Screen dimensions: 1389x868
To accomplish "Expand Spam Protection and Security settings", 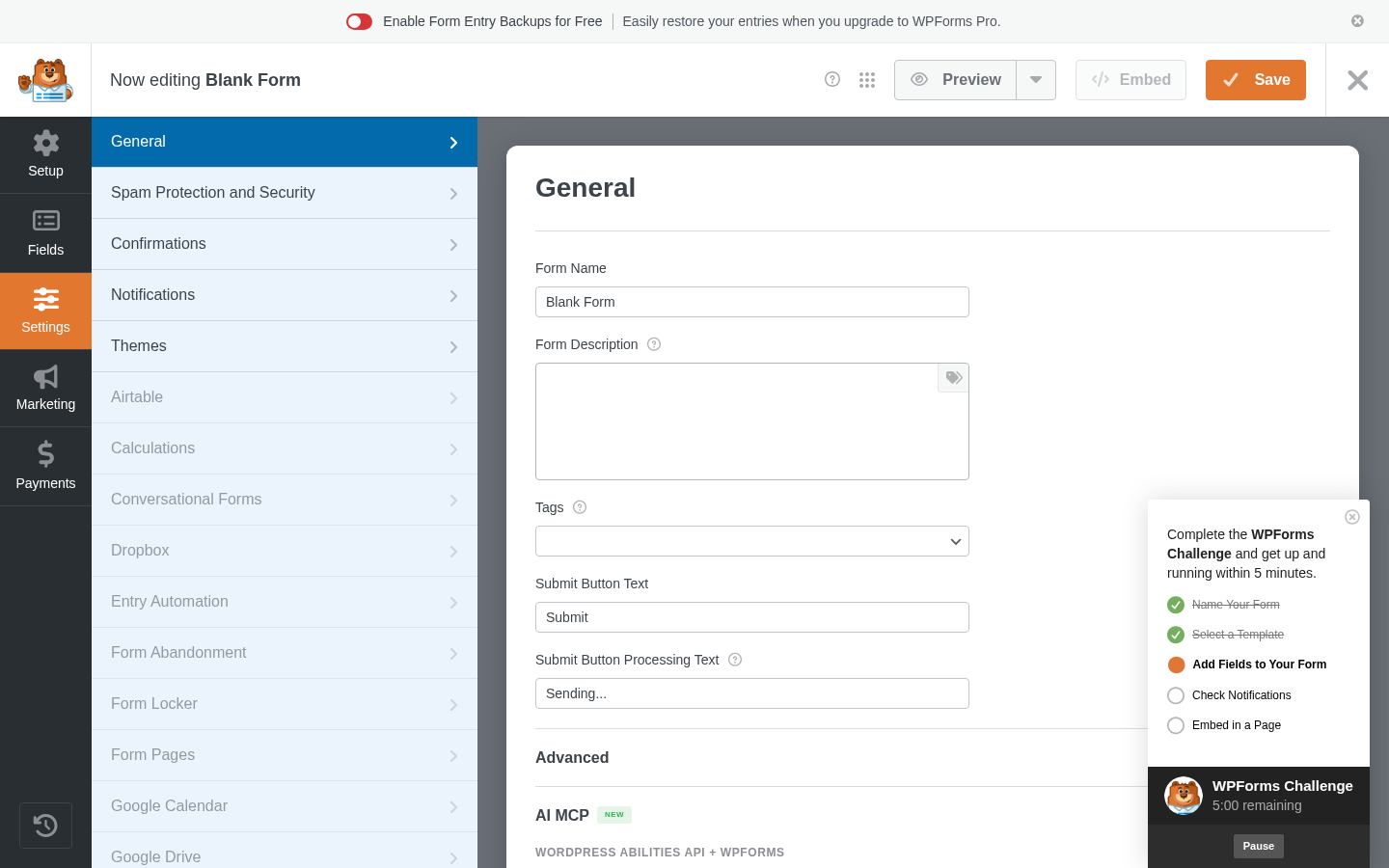I will click(x=285, y=193).
